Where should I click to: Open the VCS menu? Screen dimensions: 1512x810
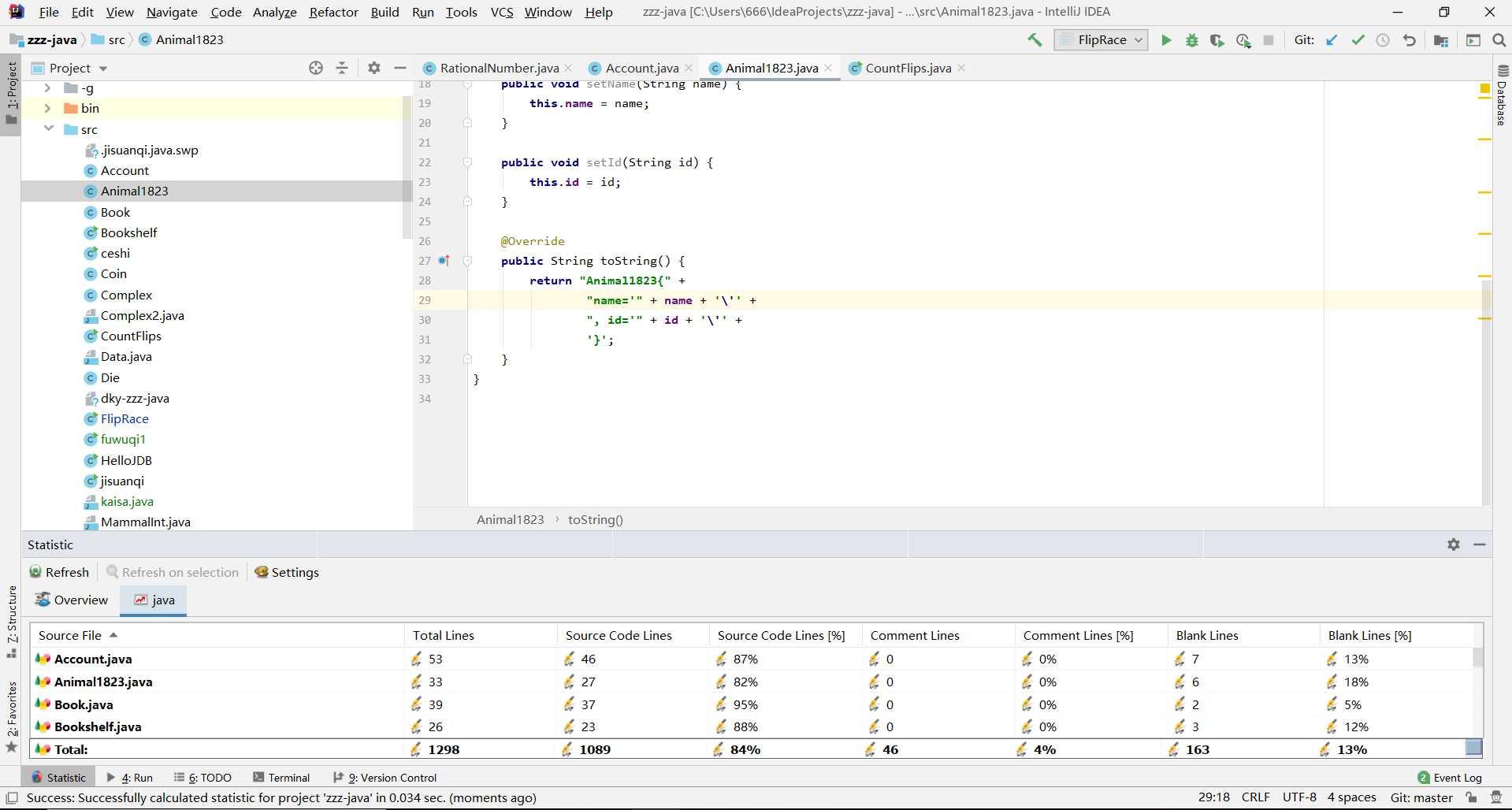click(x=502, y=12)
